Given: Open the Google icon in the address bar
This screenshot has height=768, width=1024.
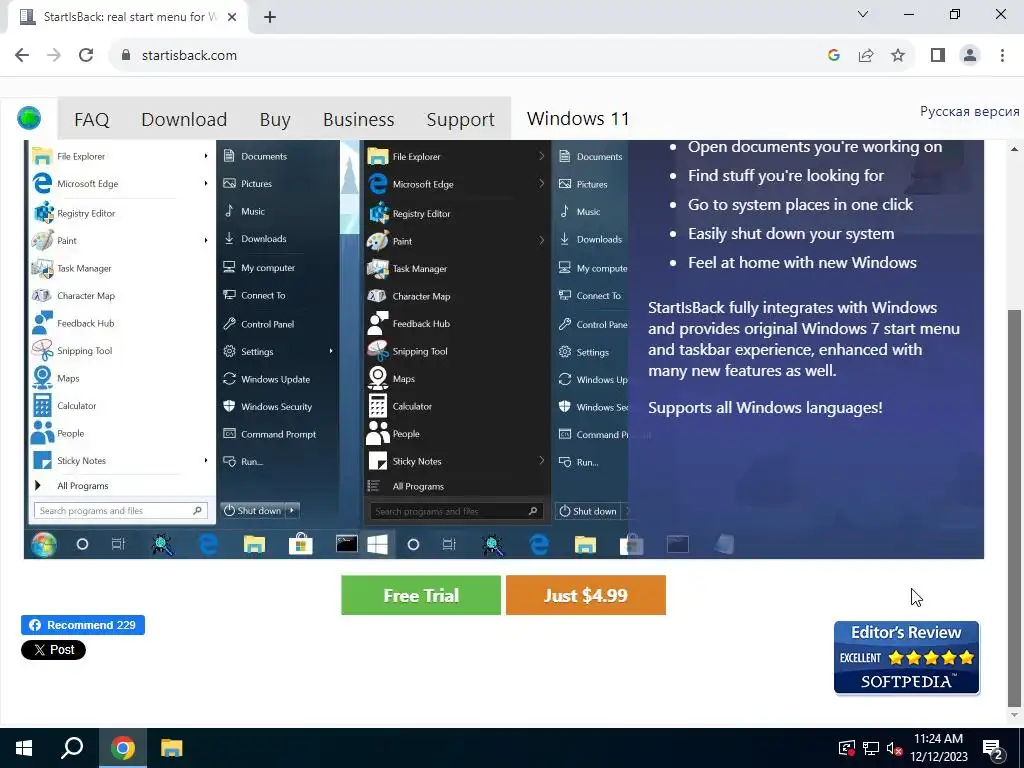Looking at the screenshot, I should pyautogui.click(x=833, y=56).
